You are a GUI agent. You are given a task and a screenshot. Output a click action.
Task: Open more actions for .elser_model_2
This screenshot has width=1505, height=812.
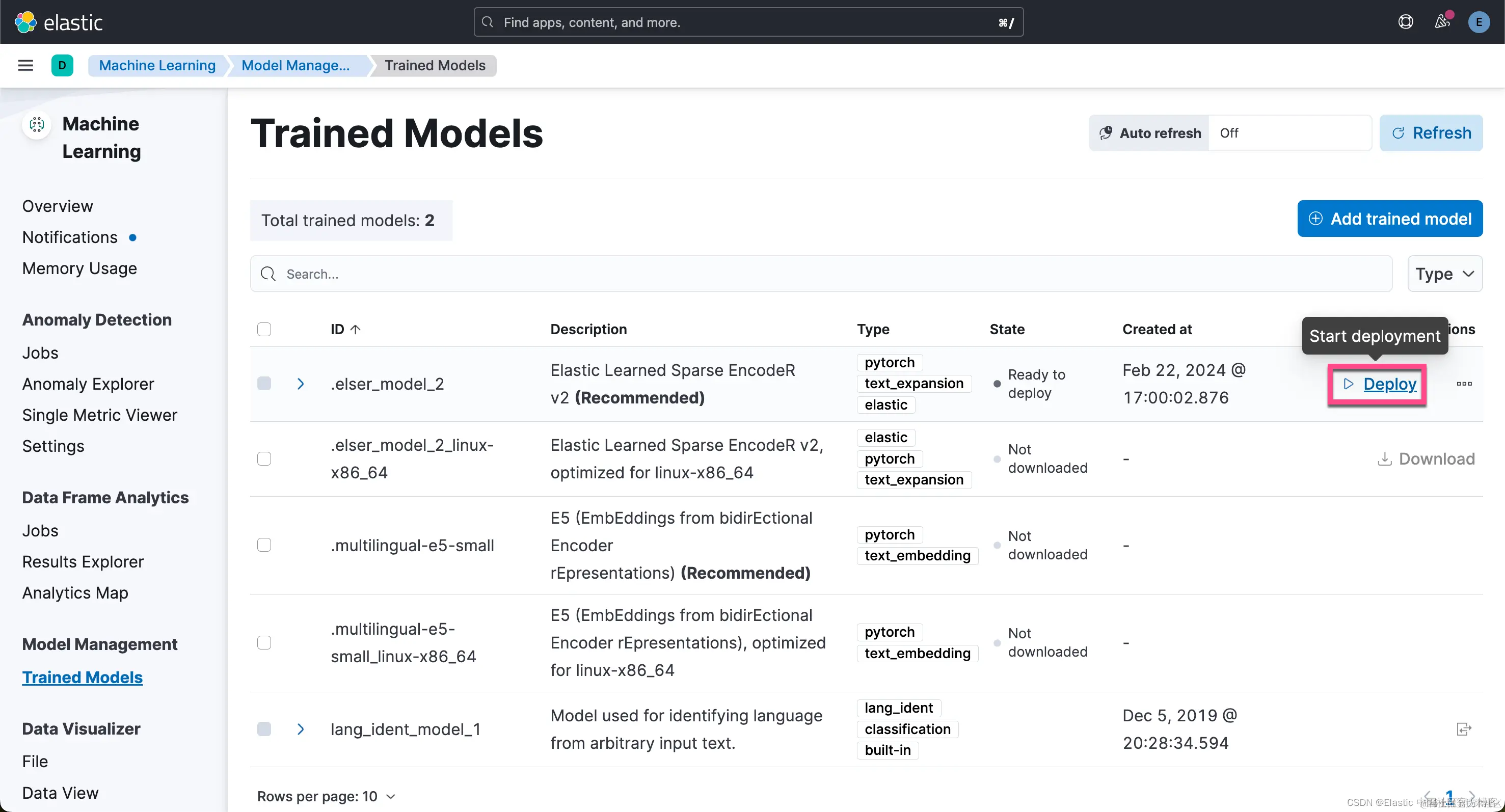click(1464, 384)
